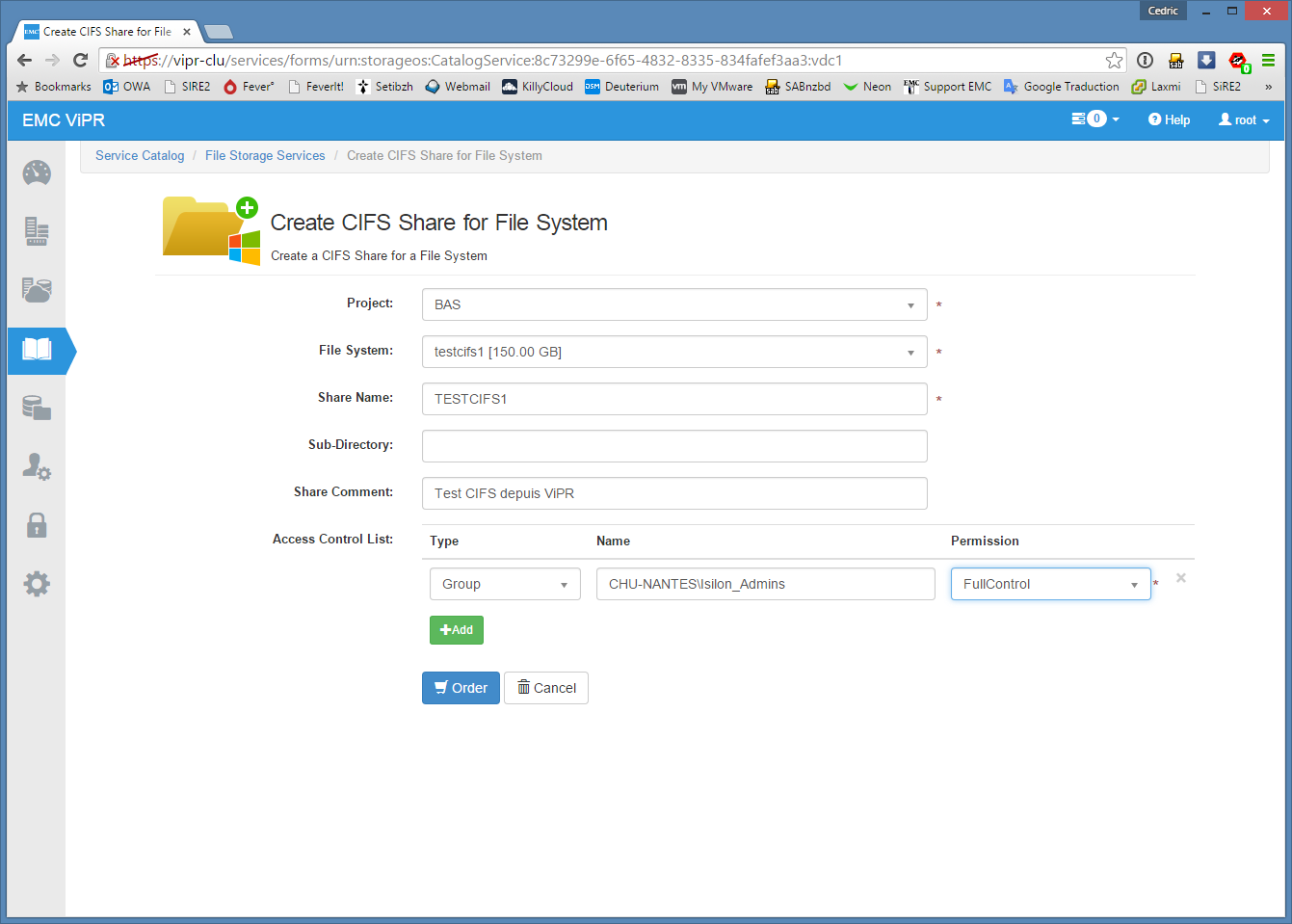
Task: Open the padlock security sidebar icon
Action: point(37,525)
